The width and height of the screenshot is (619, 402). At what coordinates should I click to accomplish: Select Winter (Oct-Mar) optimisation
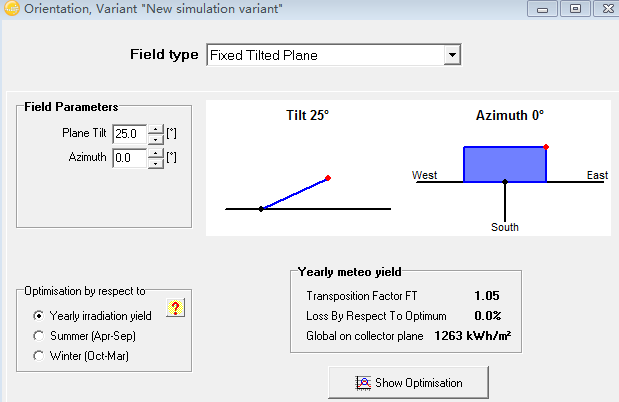pos(39,356)
